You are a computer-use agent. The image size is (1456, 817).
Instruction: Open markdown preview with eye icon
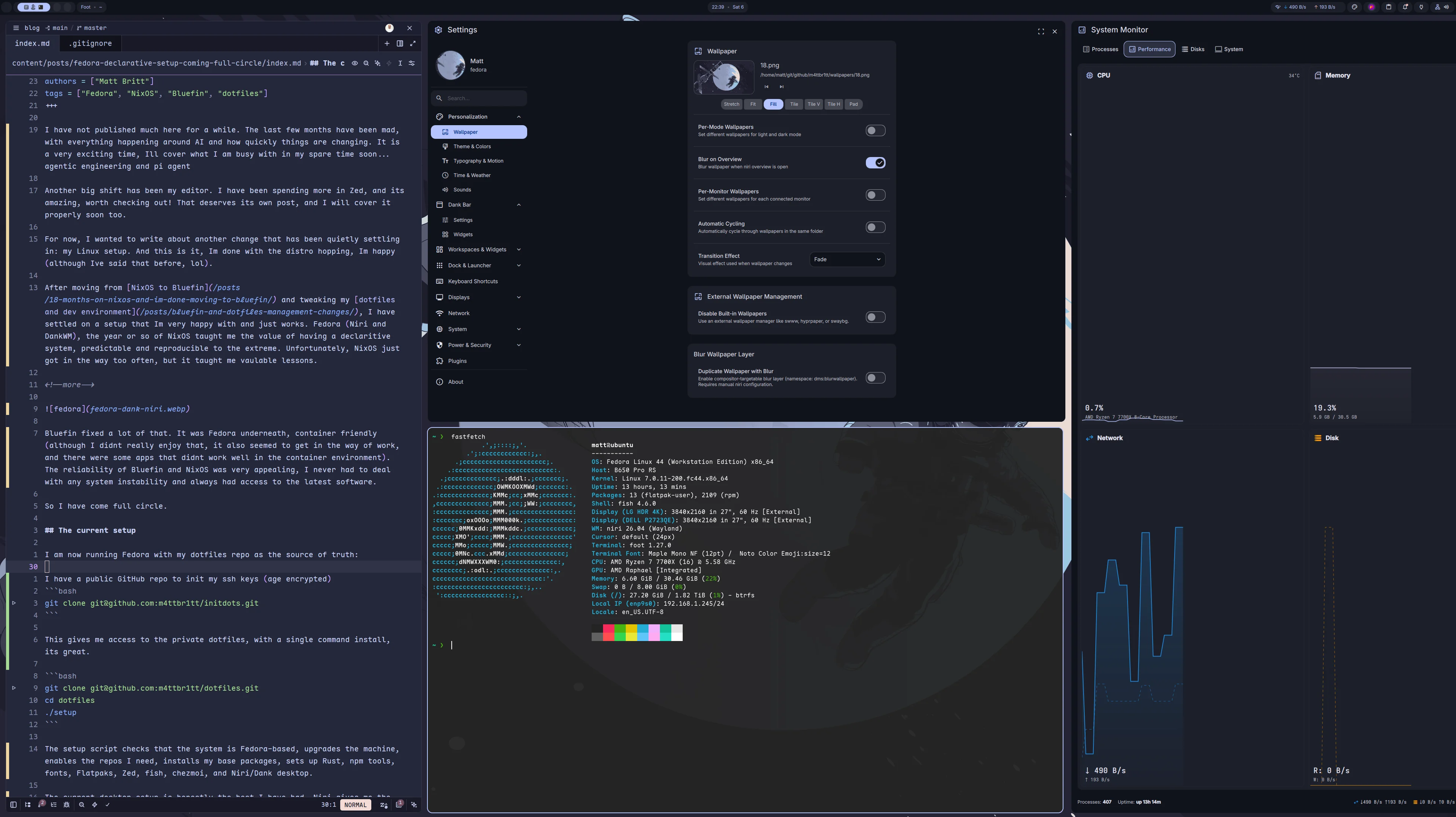coord(355,63)
